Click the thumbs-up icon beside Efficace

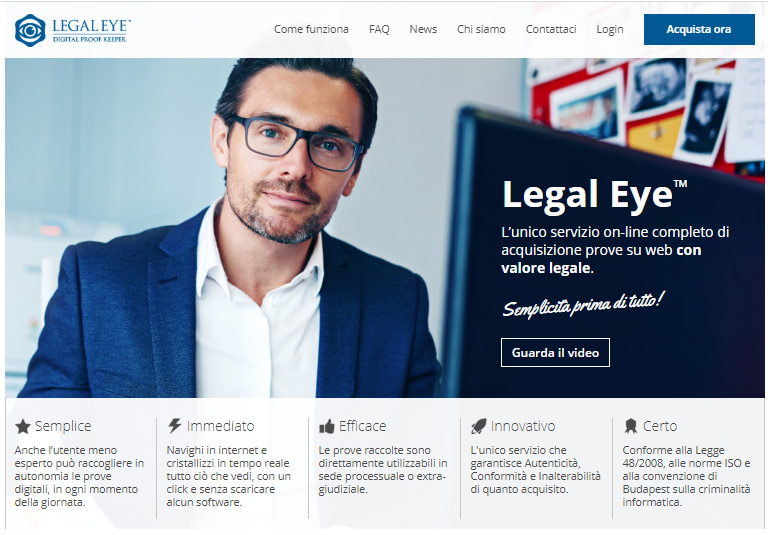(x=327, y=426)
